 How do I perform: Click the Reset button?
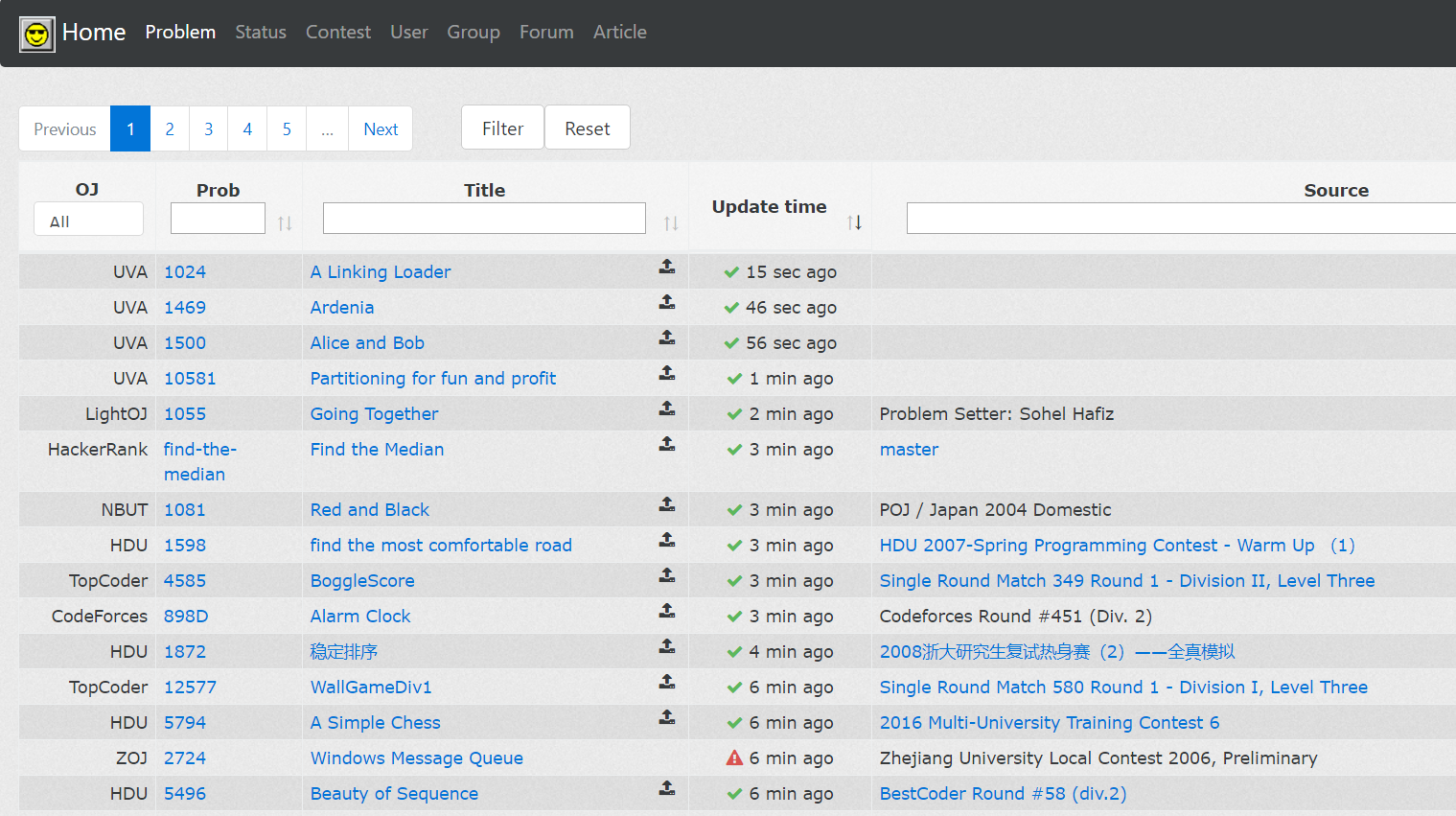(588, 128)
